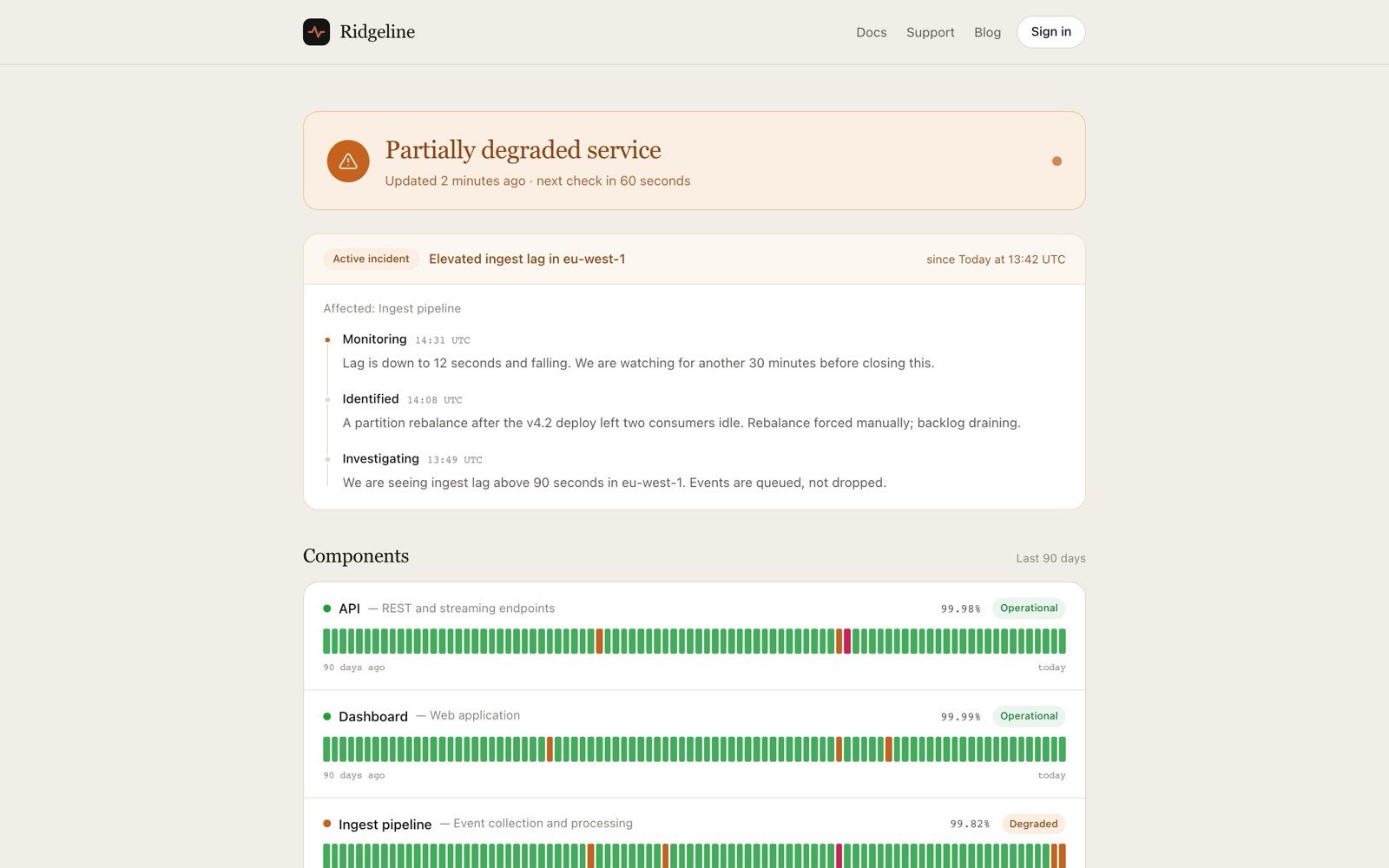
Task: Open the Docs menu item
Action: click(x=872, y=32)
